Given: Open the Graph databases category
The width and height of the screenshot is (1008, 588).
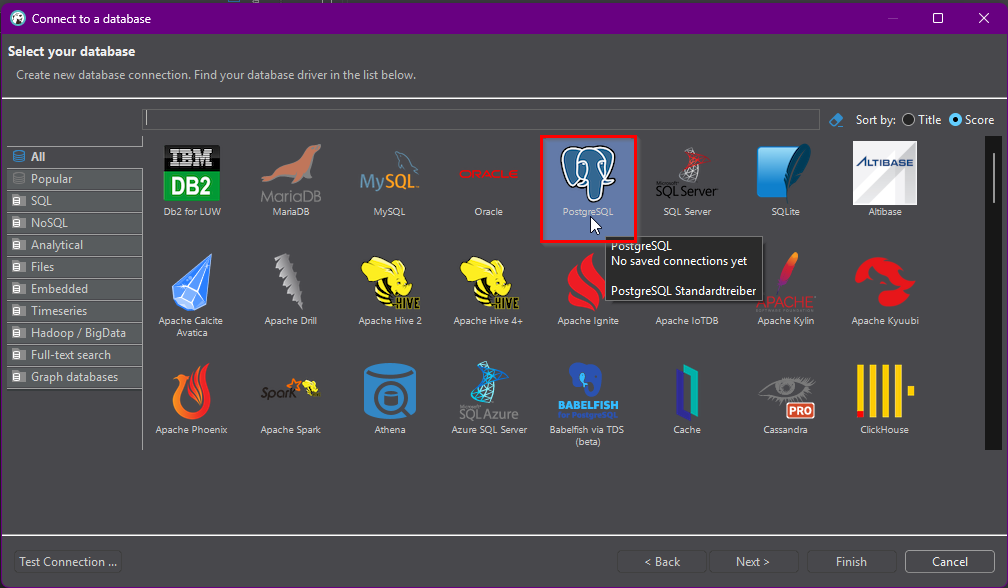Looking at the screenshot, I should (74, 377).
